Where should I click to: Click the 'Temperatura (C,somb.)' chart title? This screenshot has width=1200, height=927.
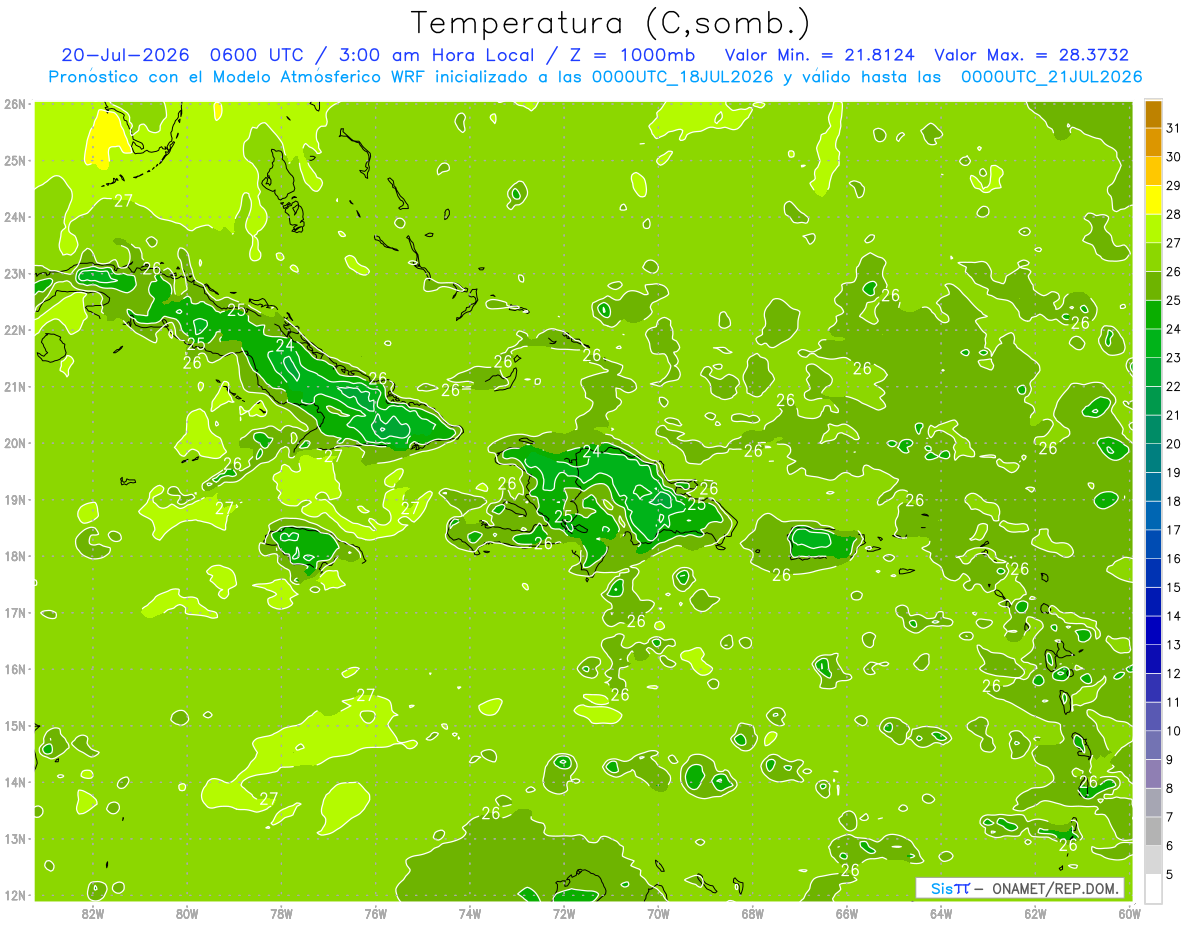coord(611,23)
